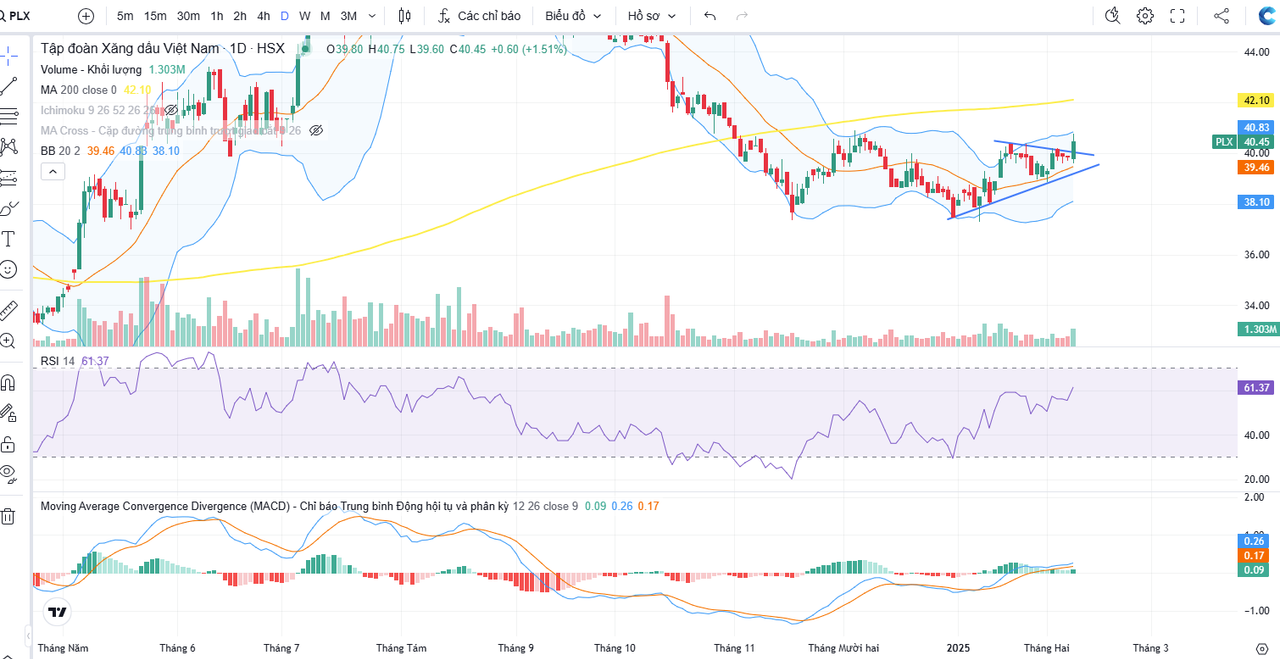Screen dimensions: 1280x659
Task: Select the crosshair cursor tool
Action: click(8, 54)
